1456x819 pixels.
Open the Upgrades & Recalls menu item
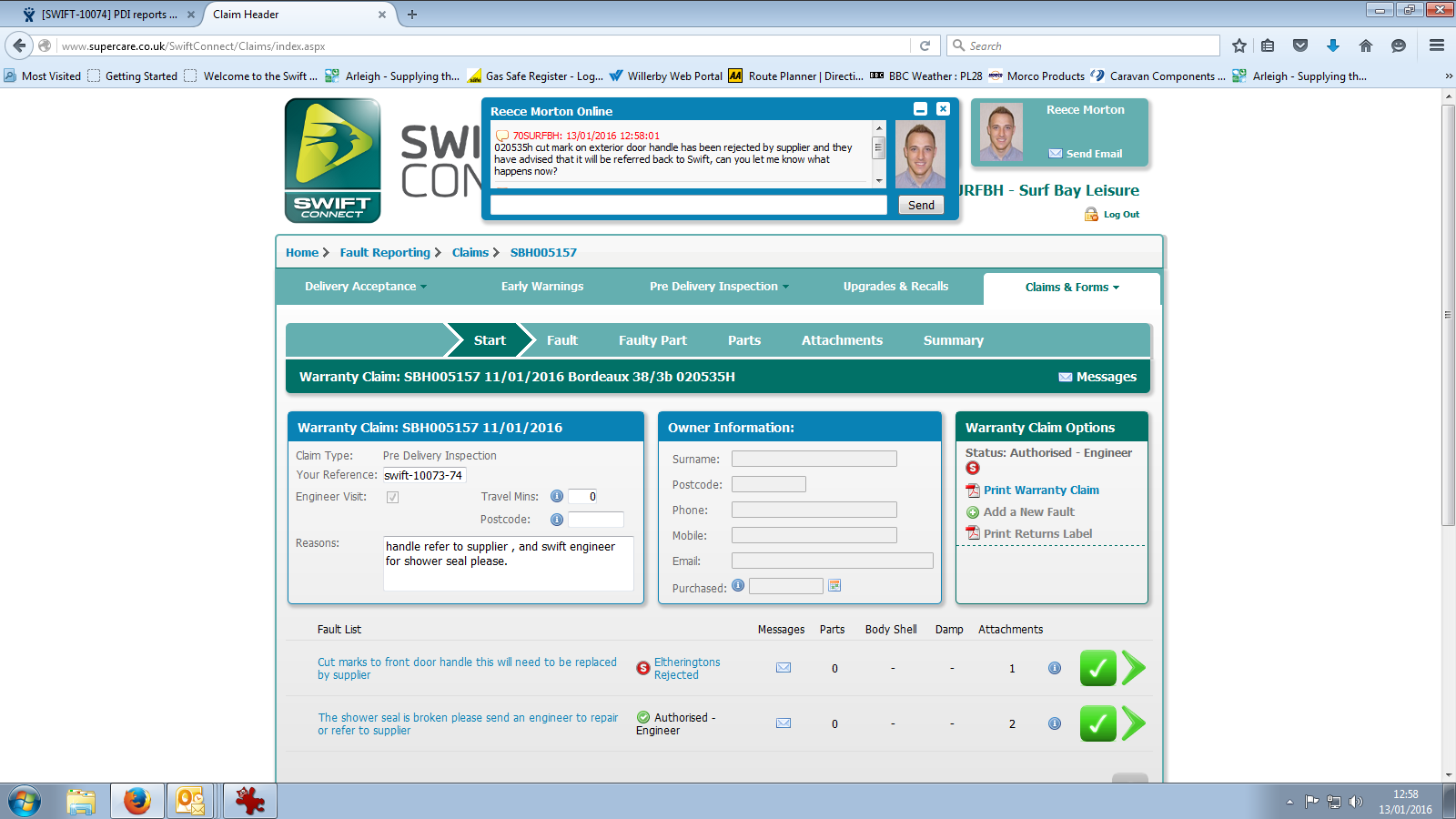pos(895,287)
